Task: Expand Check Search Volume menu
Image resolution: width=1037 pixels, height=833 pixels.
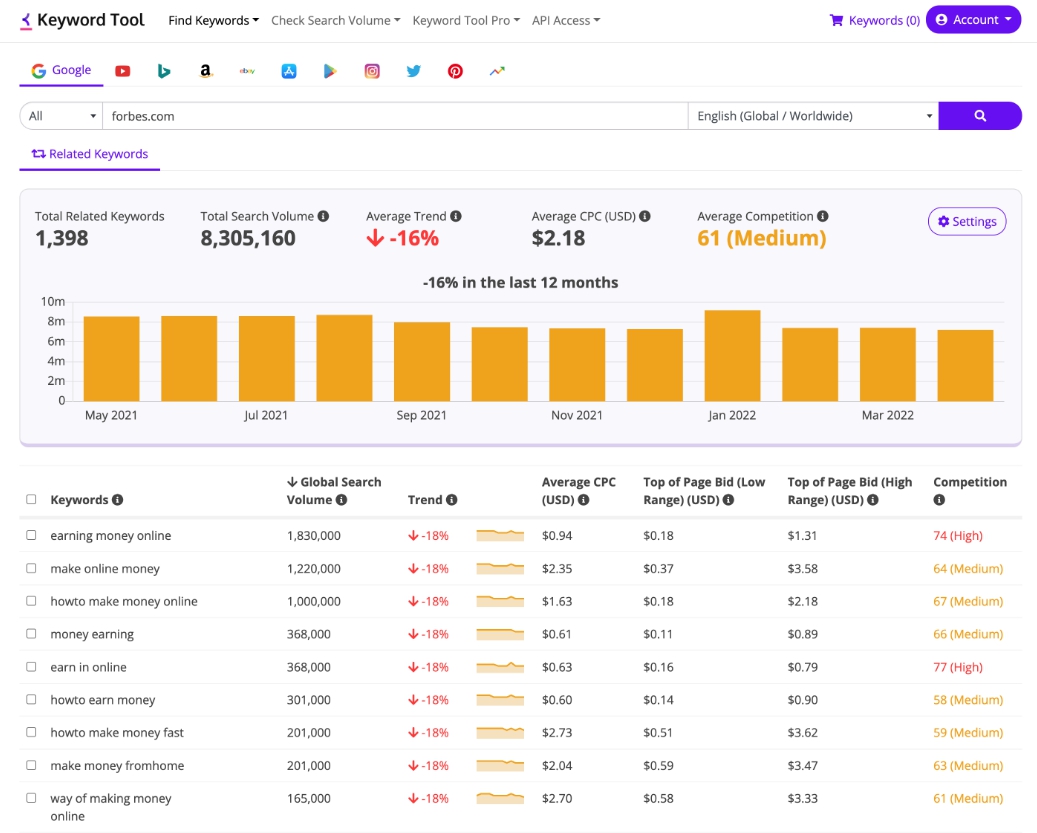Action: pyautogui.click(x=335, y=20)
